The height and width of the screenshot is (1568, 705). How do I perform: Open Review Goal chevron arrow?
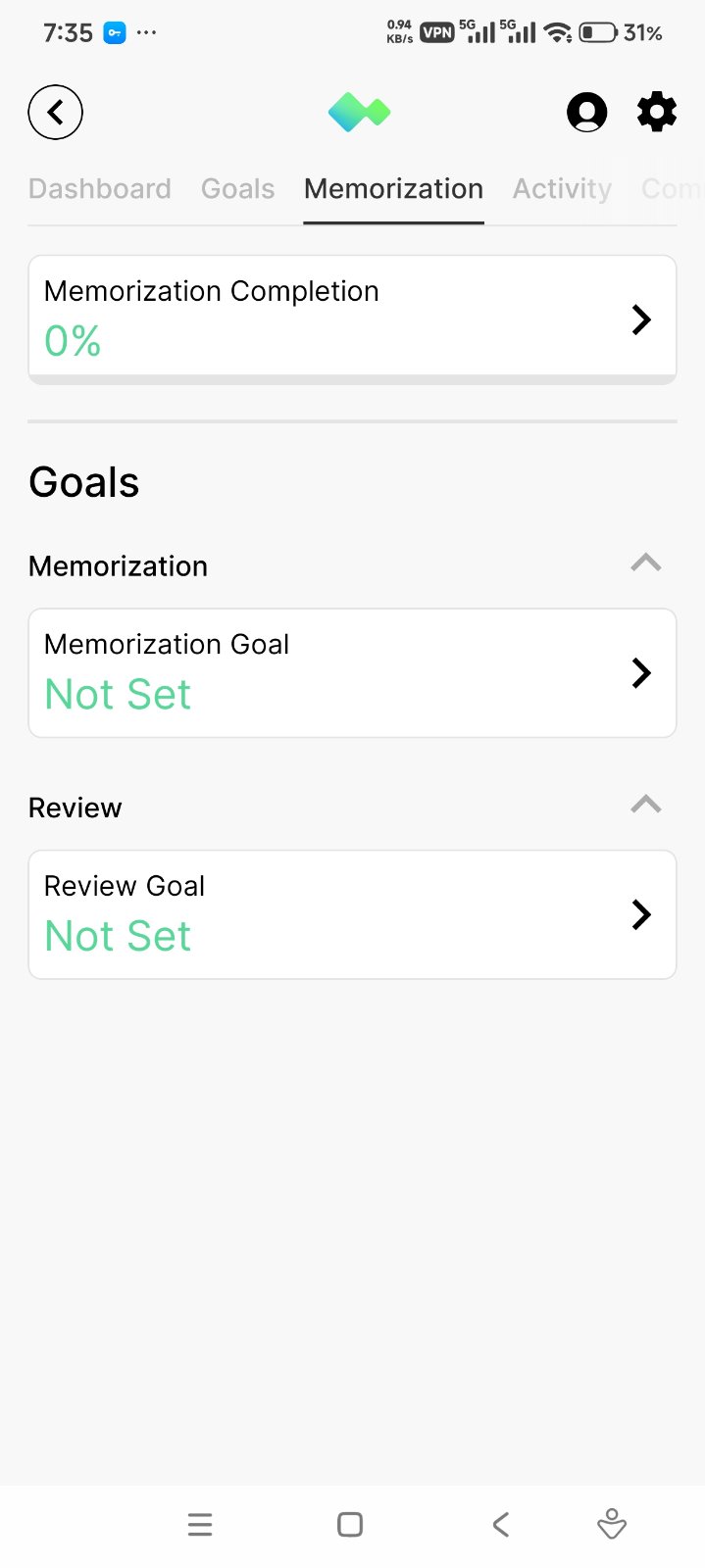pyautogui.click(x=641, y=914)
